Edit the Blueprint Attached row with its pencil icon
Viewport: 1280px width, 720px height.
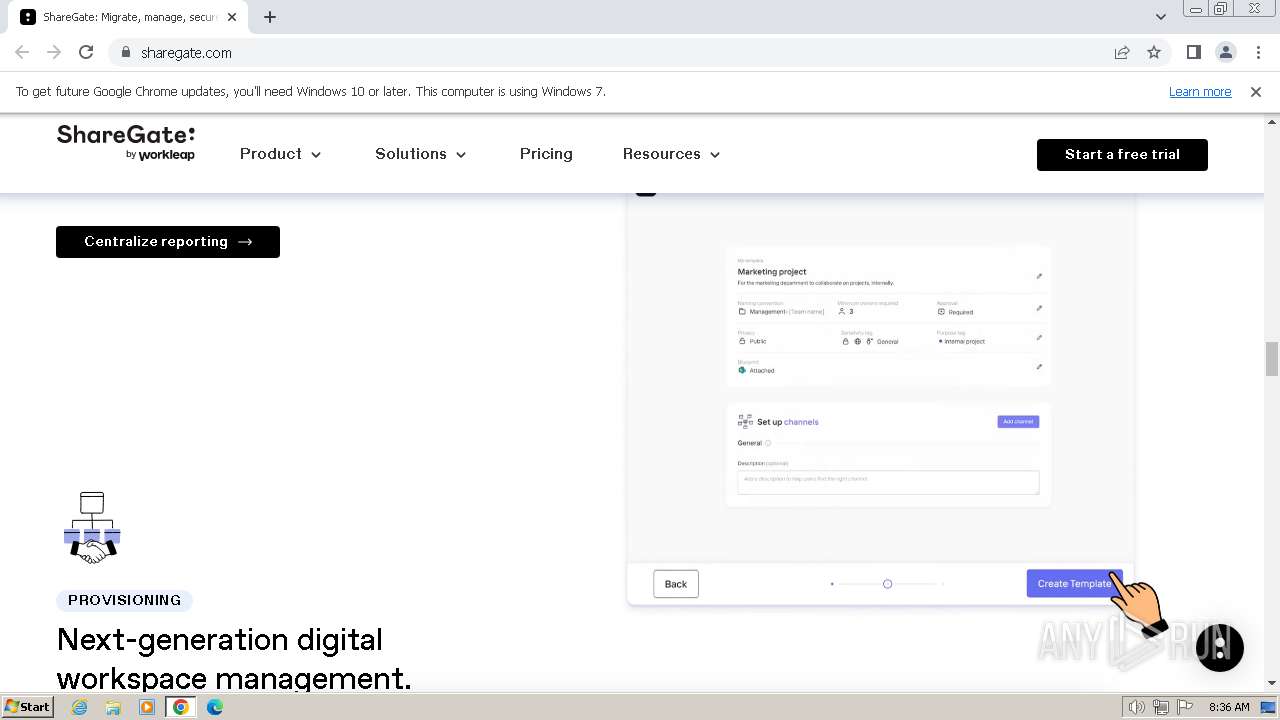[x=1039, y=367]
